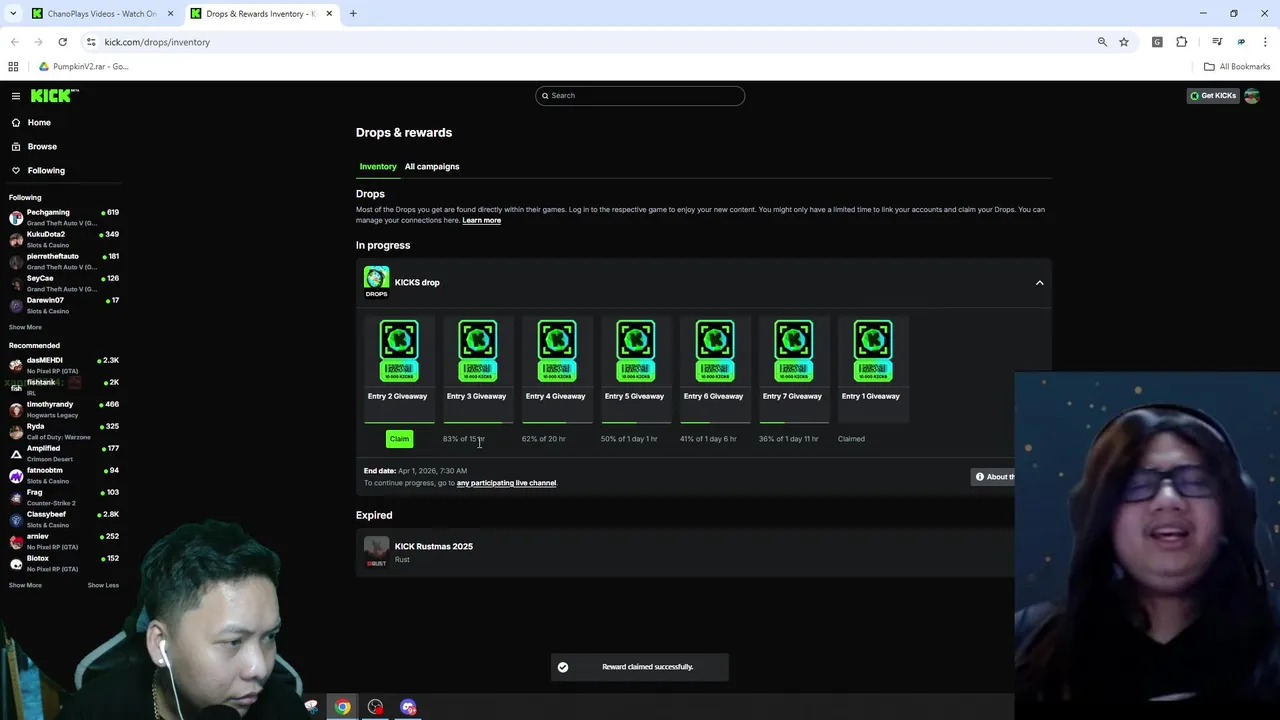Viewport: 1280px width, 720px height.
Task: Open the expired KICK Rustmas 2025 campaign
Action: pyautogui.click(x=685, y=552)
